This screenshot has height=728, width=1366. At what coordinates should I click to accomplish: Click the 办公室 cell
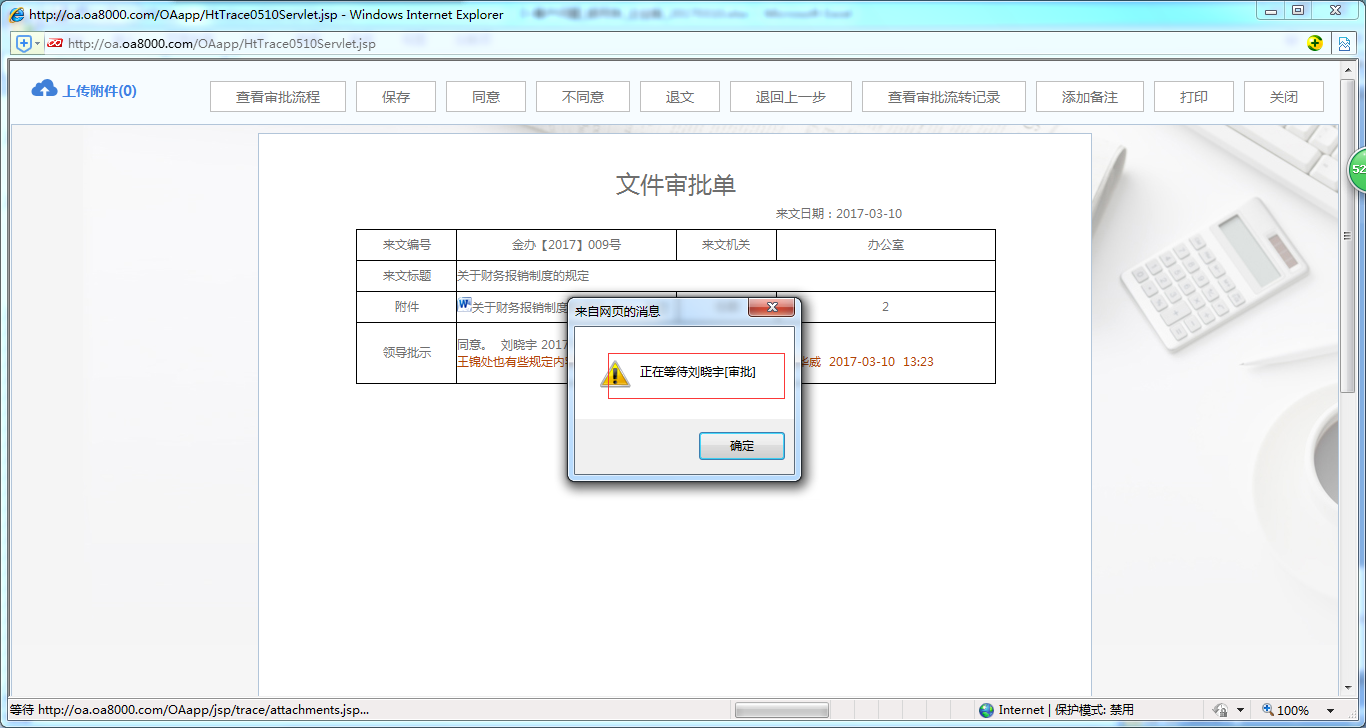pyautogui.click(x=885, y=245)
